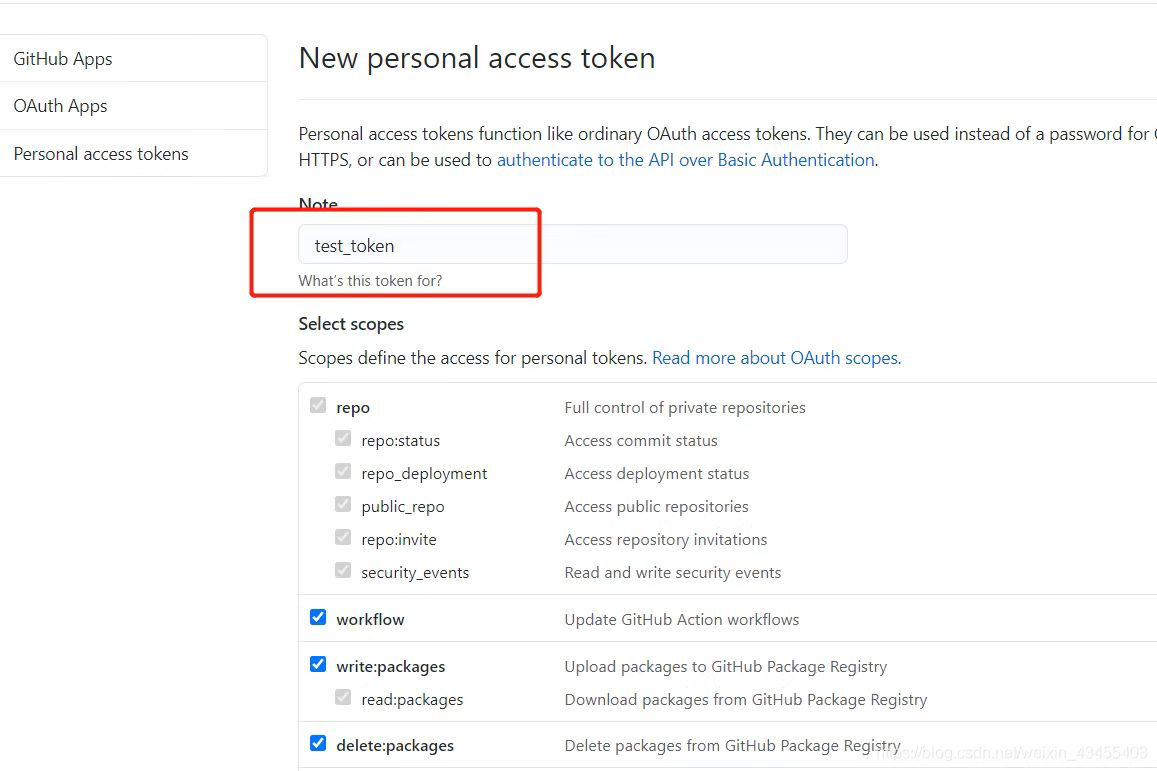Open Read more about OAuth scopes link

[x=776, y=358]
